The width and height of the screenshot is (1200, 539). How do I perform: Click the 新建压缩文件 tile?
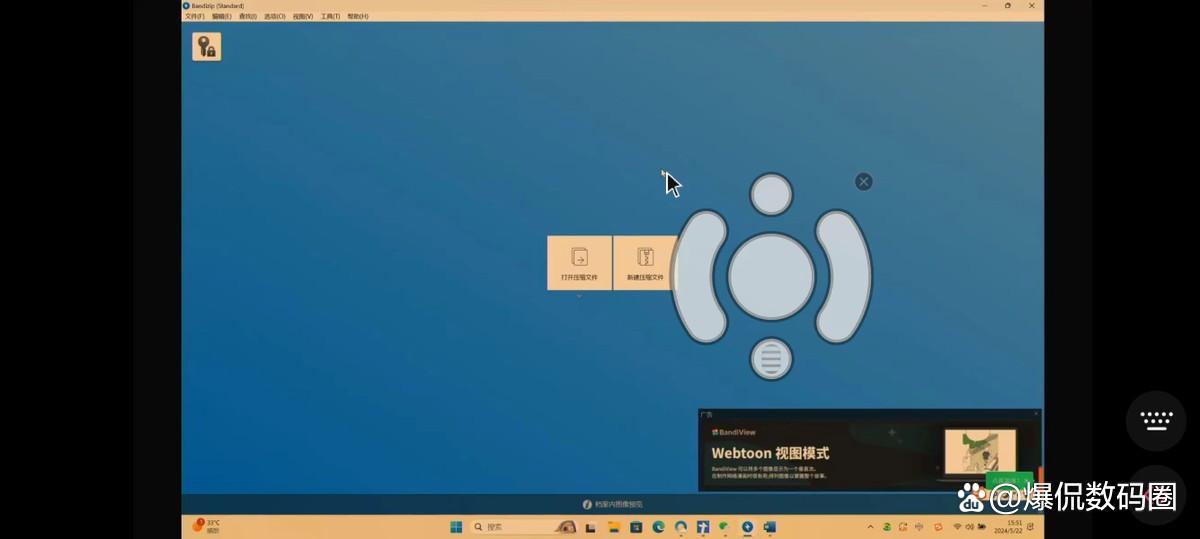[x=644, y=263]
